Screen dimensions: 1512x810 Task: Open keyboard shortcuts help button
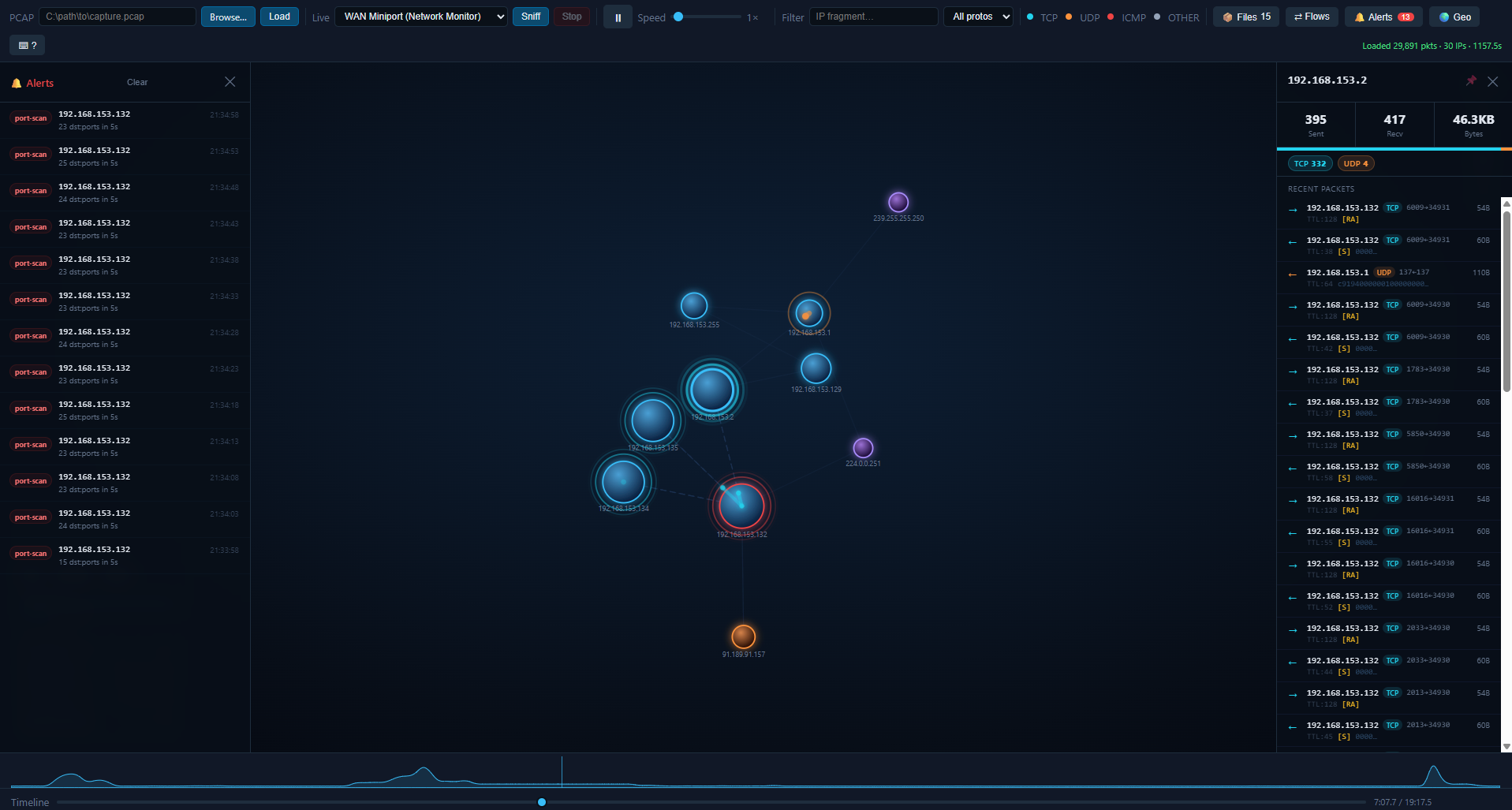click(28, 46)
